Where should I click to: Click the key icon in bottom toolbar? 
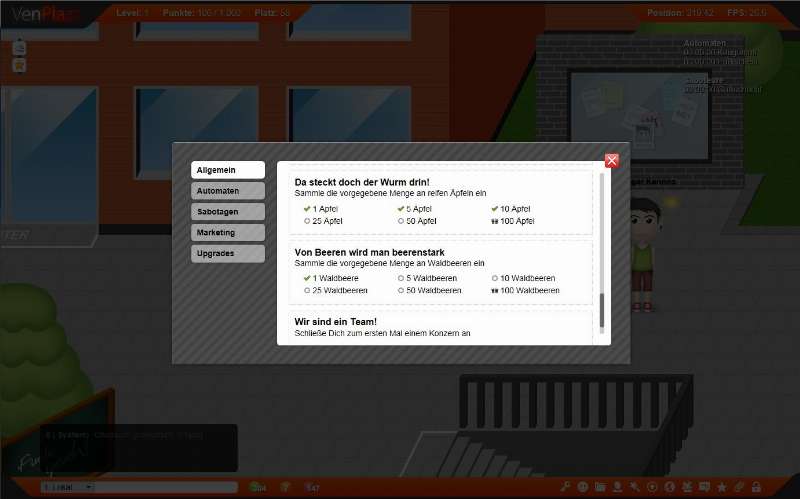565,487
